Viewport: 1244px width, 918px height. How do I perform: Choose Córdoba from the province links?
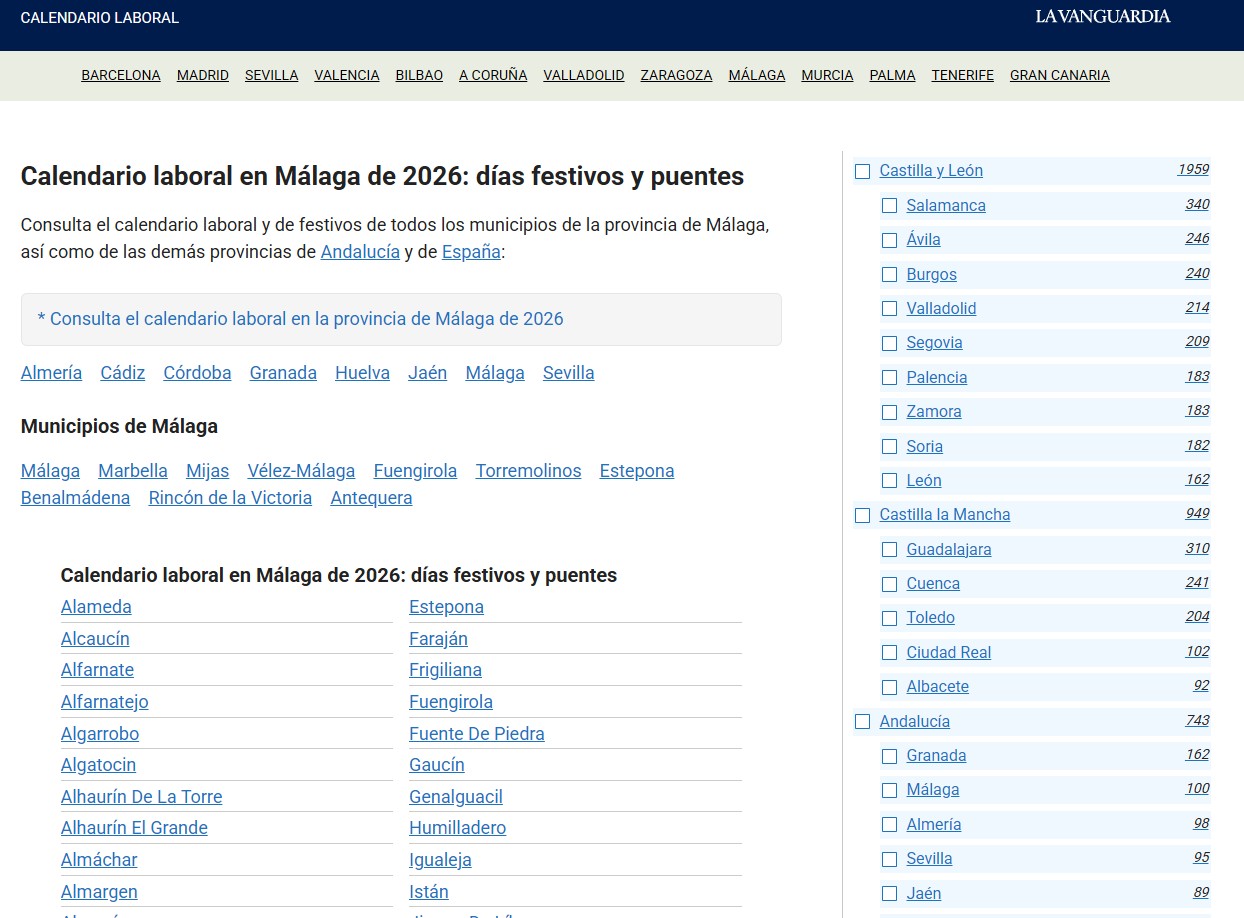point(197,373)
